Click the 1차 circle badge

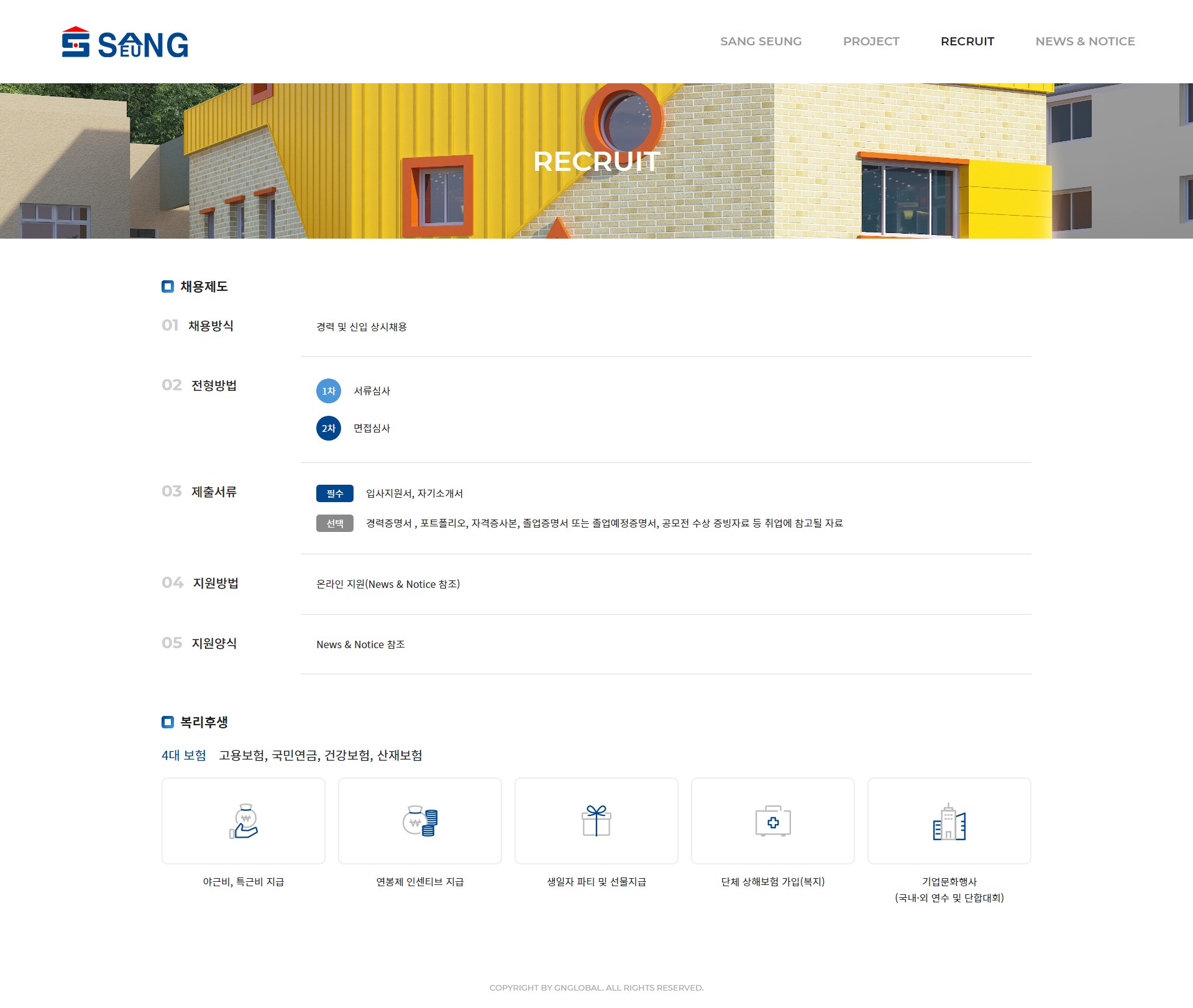pyautogui.click(x=329, y=391)
